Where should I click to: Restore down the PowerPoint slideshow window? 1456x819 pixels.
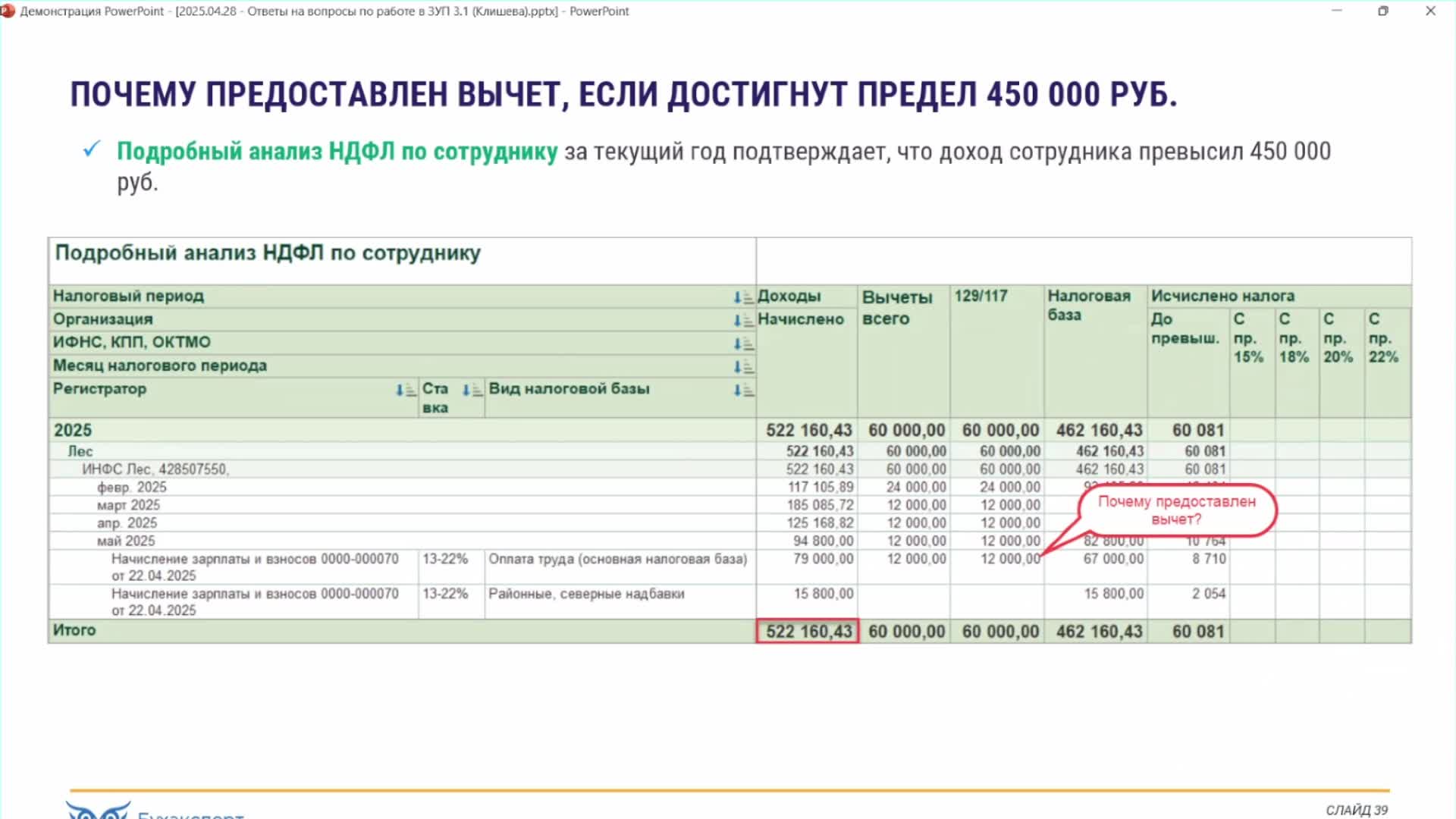[x=1383, y=11]
